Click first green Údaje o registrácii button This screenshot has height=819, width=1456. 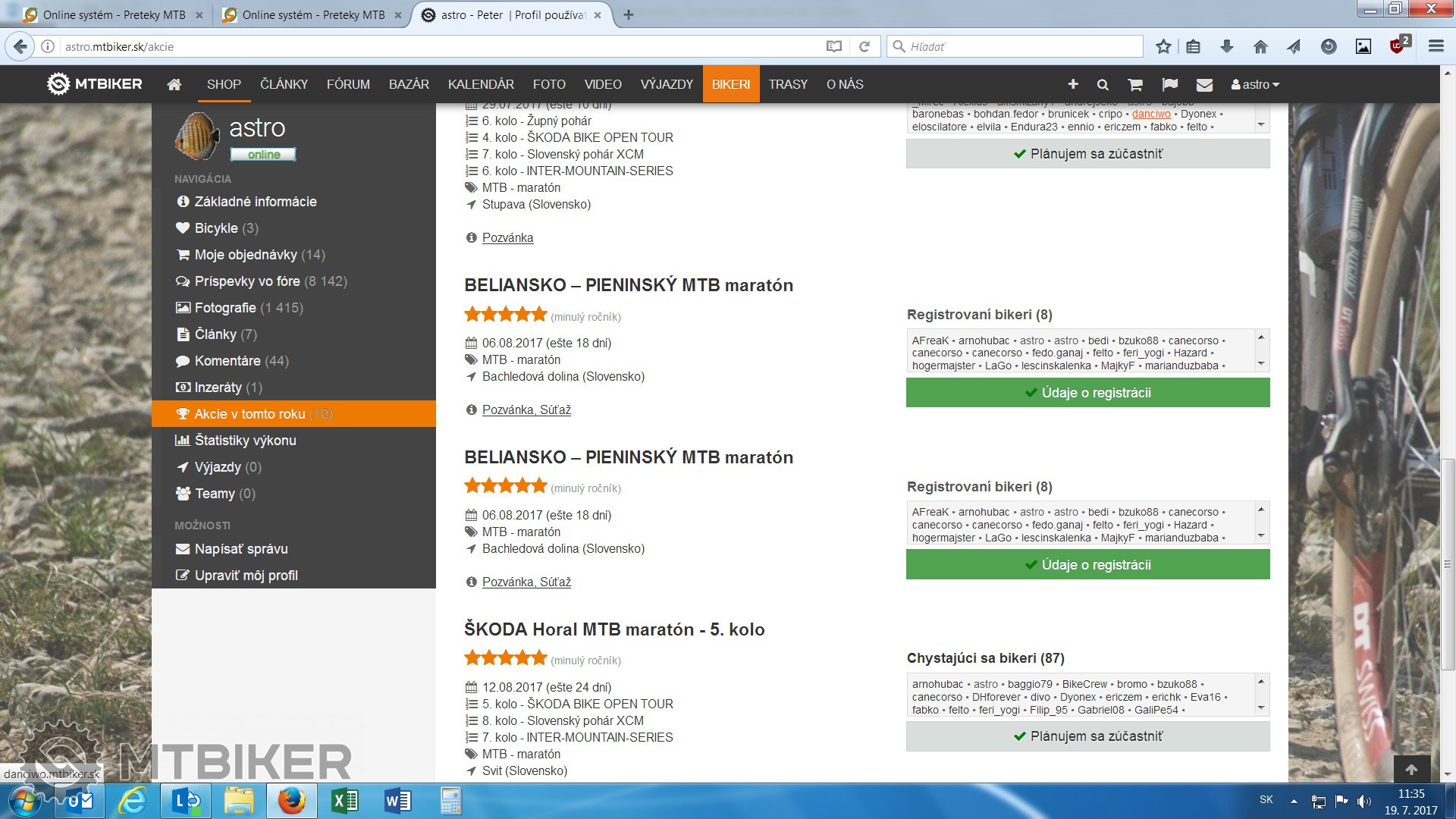tap(1087, 393)
